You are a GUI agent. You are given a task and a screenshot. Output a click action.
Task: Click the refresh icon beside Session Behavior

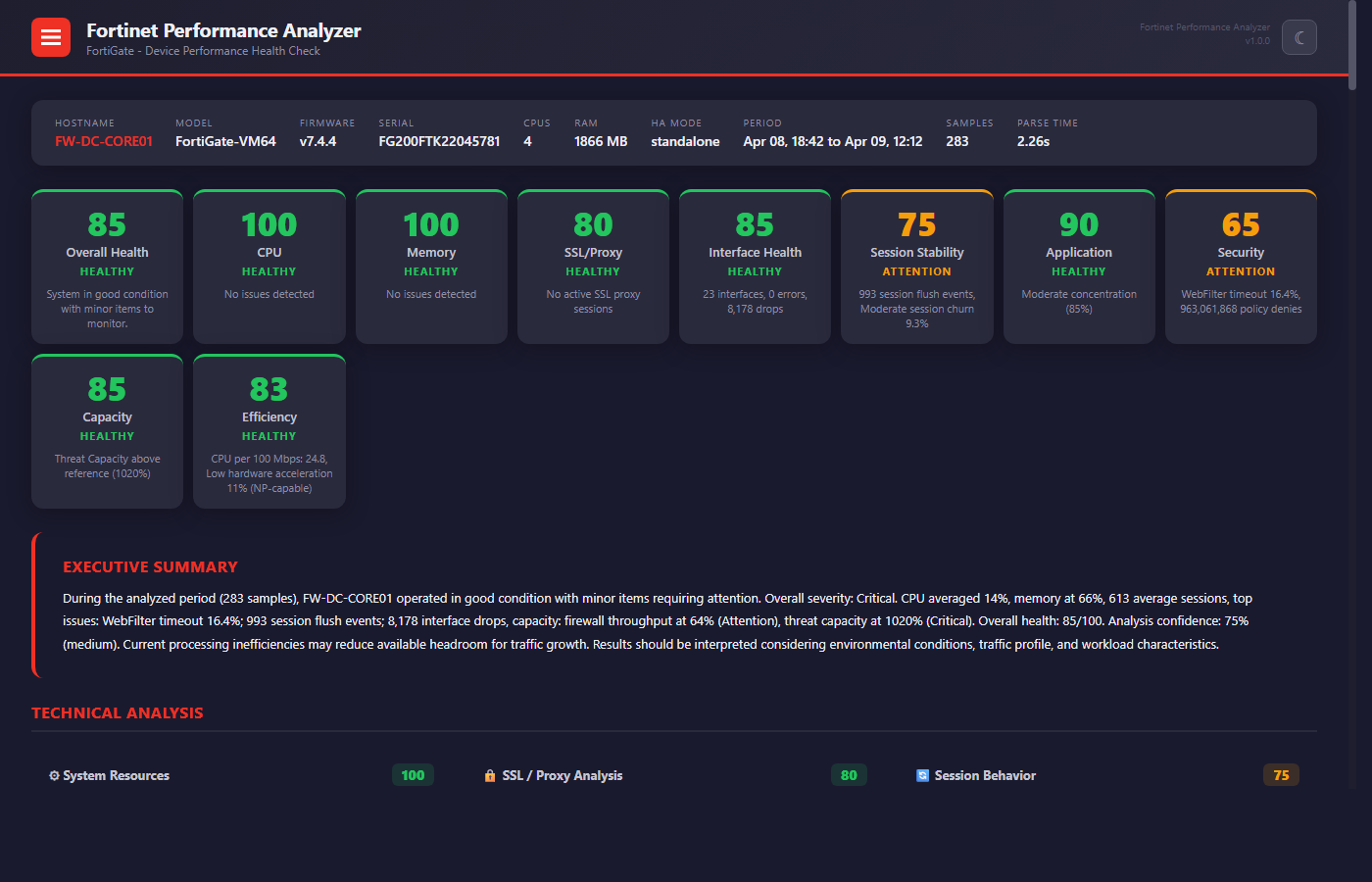pos(922,775)
